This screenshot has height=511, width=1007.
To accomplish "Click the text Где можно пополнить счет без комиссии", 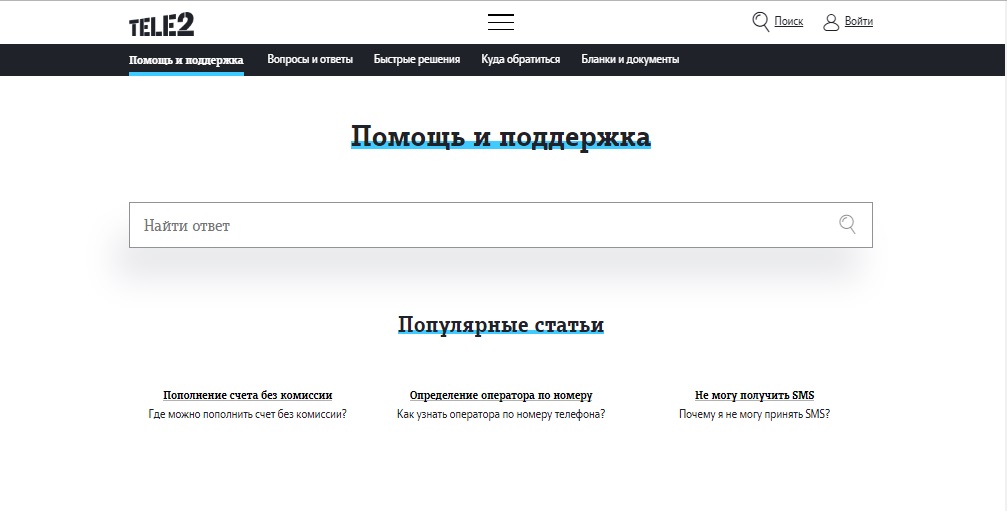I will [247, 414].
